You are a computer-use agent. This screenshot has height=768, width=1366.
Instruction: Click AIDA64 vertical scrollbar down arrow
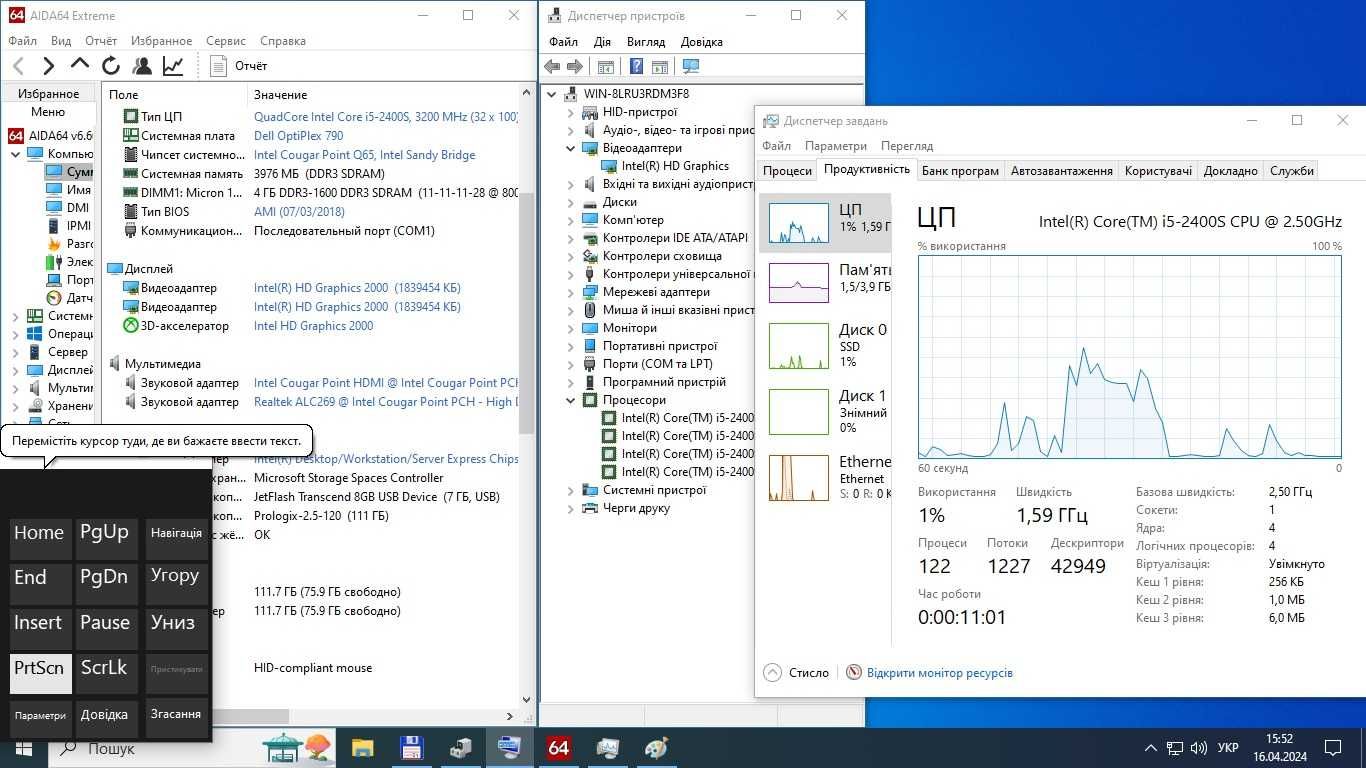click(527, 701)
